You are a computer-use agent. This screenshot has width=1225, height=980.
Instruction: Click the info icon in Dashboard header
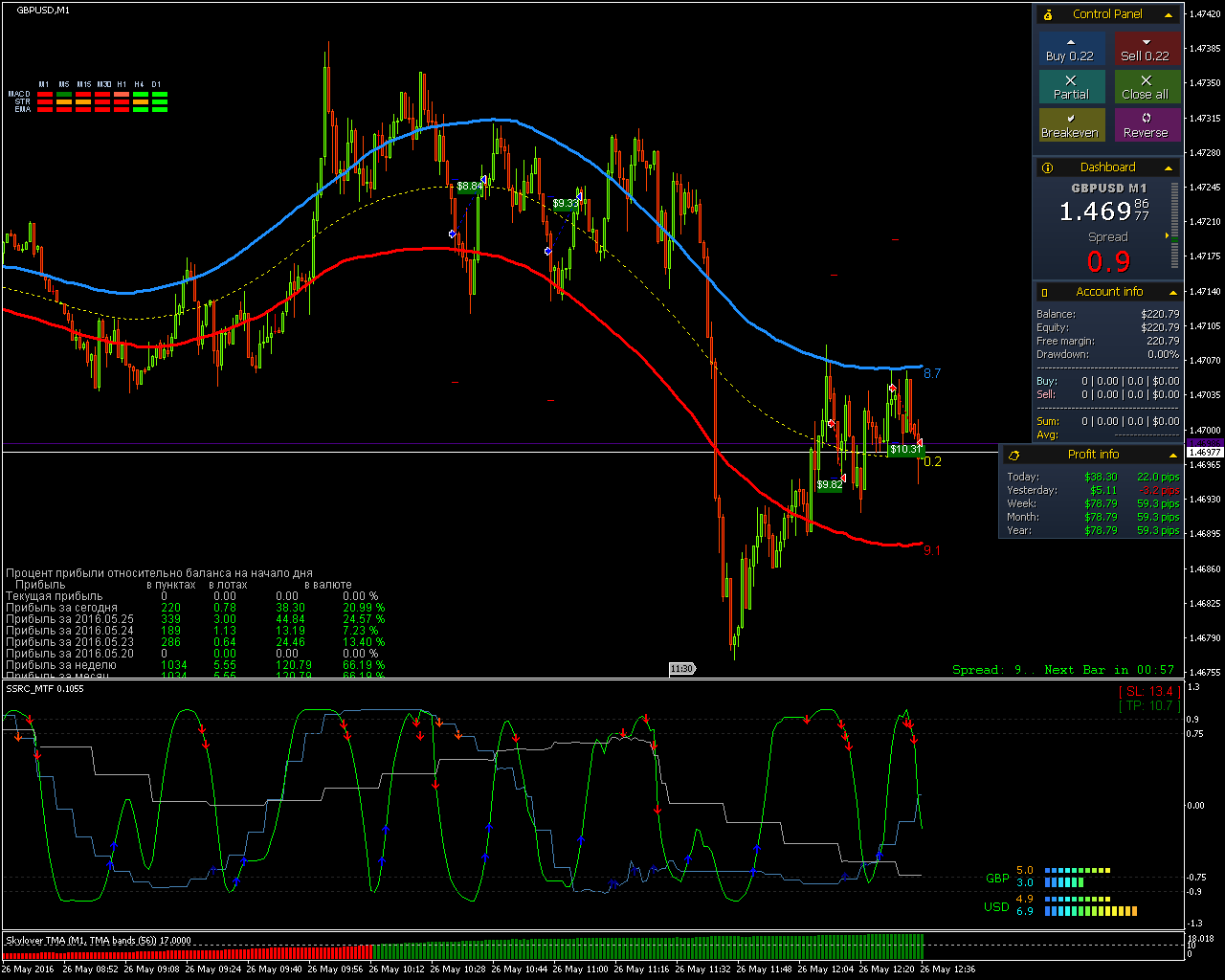click(1048, 167)
